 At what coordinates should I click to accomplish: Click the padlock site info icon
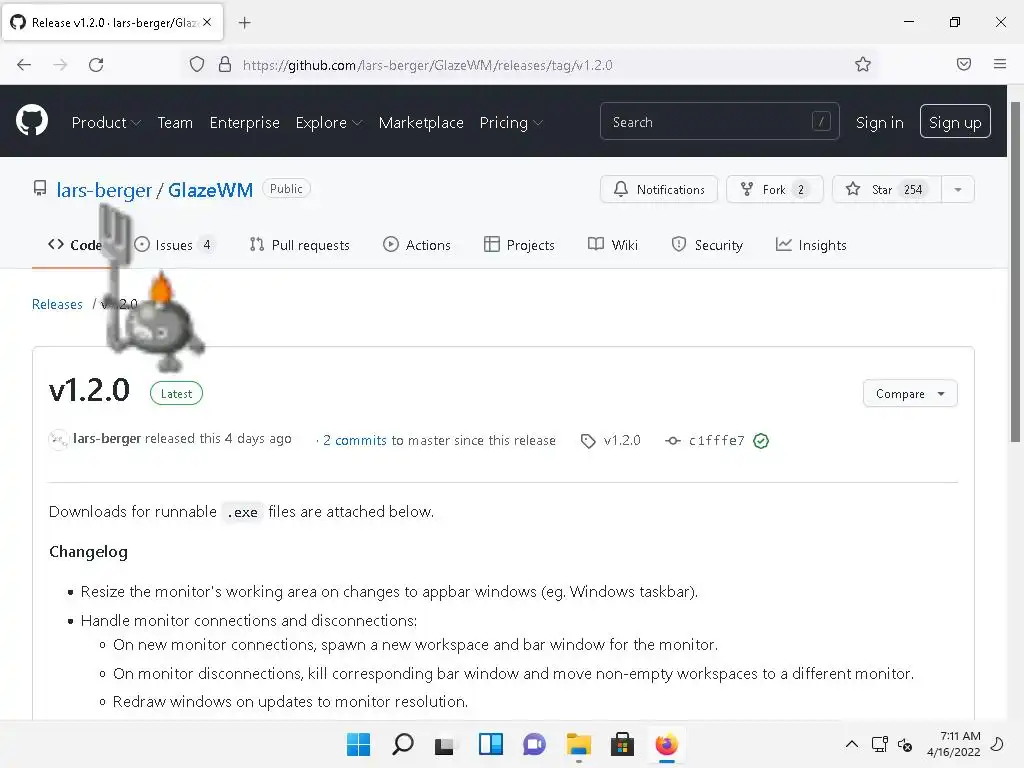pyautogui.click(x=225, y=65)
